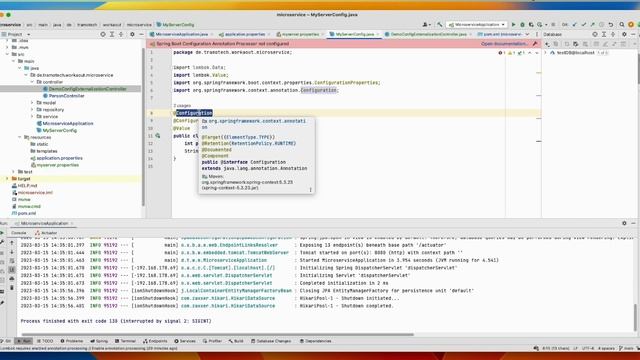
Task: Expand the test folder node
Action: pos(13,172)
